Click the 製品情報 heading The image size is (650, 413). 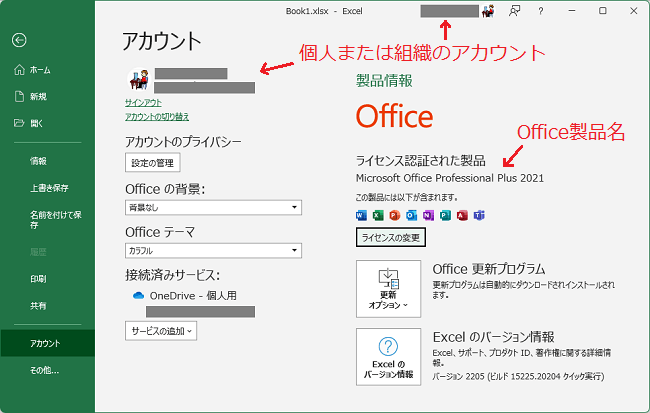point(384,81)
